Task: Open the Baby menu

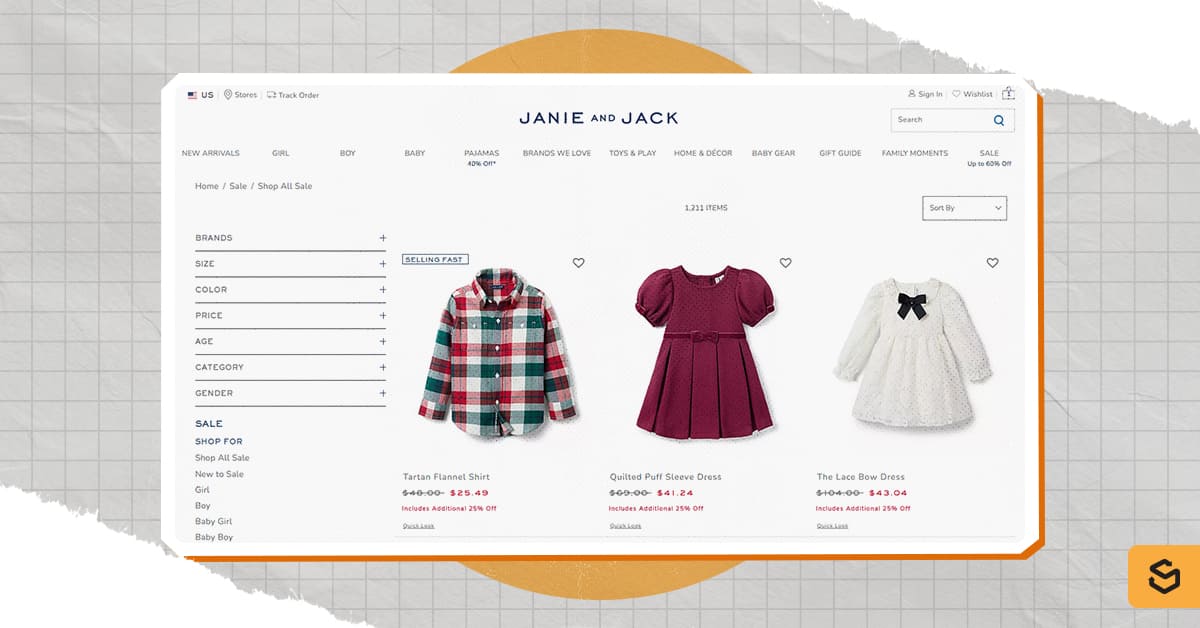Action: [x=414, y=153]
